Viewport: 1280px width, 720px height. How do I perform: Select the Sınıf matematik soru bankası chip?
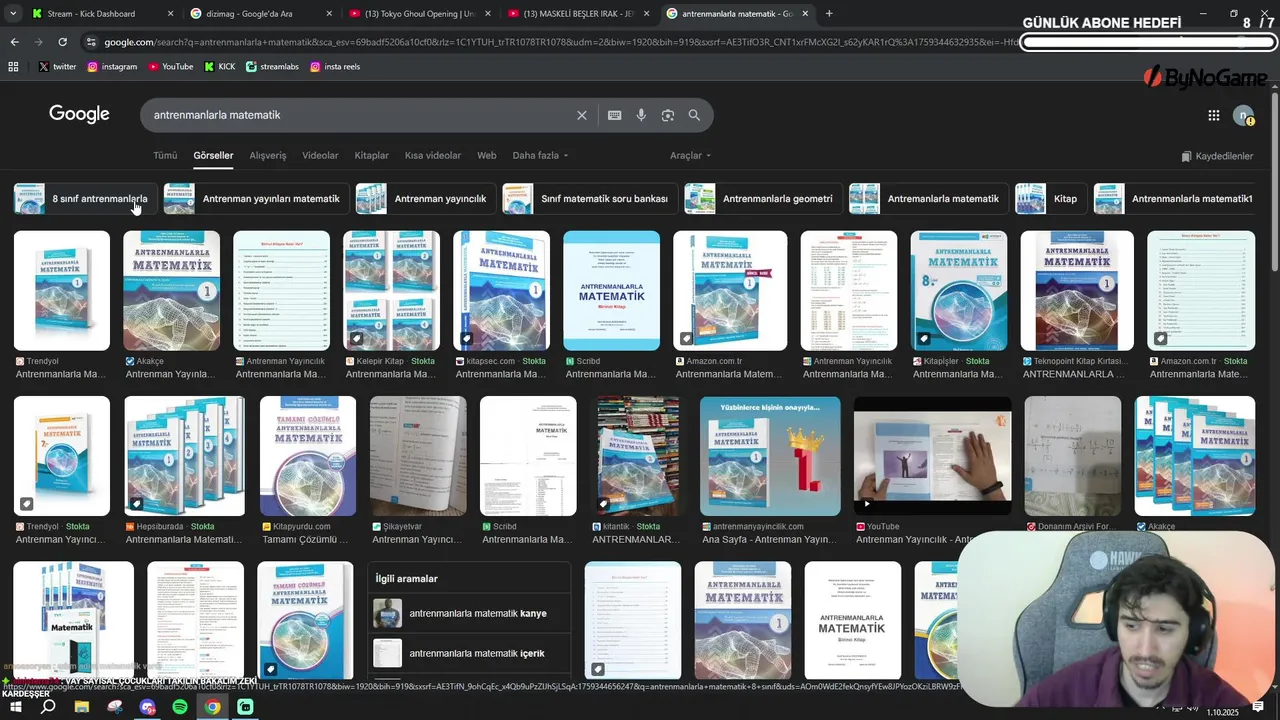click(588, 198)
